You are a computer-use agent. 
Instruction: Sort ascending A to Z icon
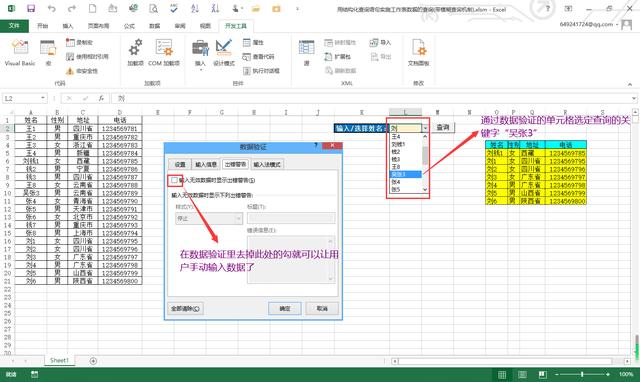click(x=195, y=8)
